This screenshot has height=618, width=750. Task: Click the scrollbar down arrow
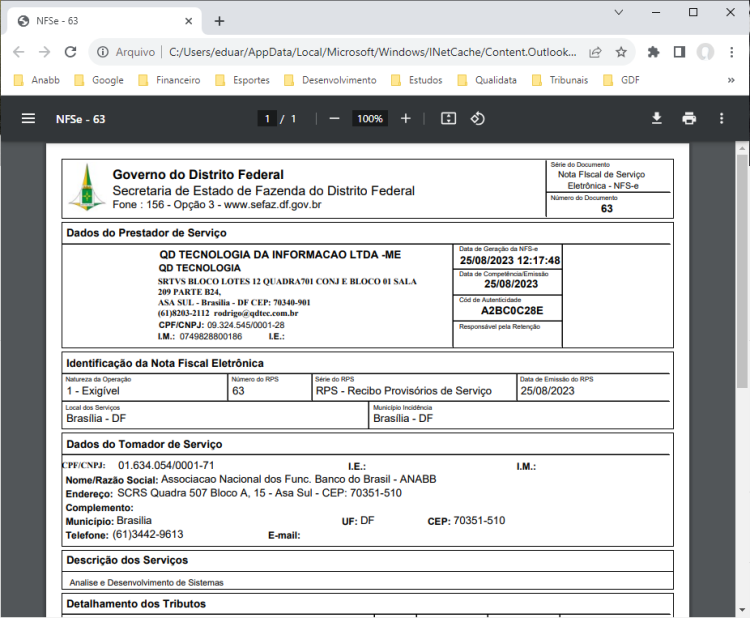(x=742, y=609)
